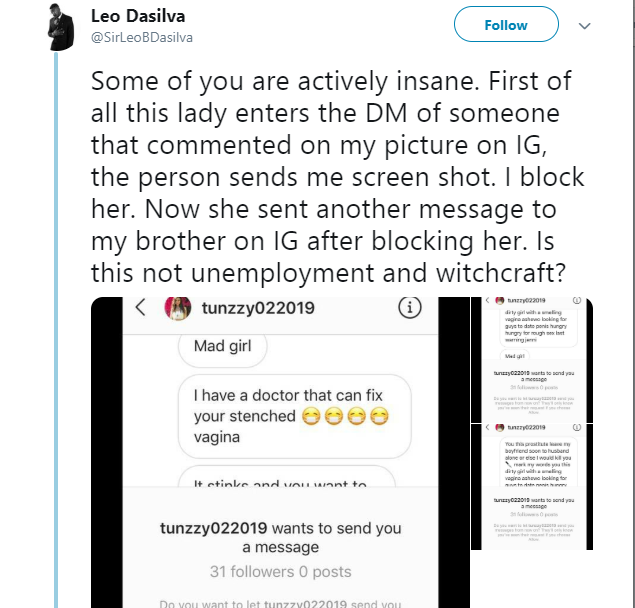Click tunzzy022019's avatar in the large screenshot
This screenshot has height=608, width=635.
[180, 308]
